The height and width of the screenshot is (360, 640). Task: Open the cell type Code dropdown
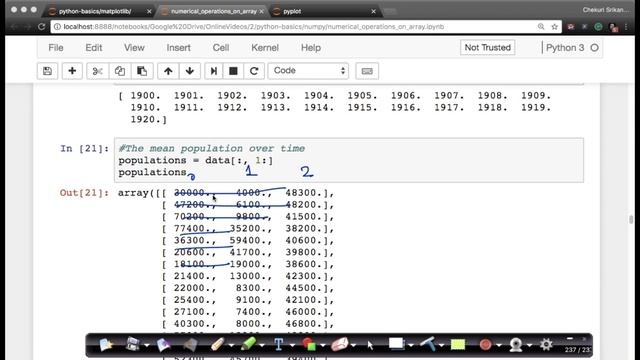tap(308, 71)
